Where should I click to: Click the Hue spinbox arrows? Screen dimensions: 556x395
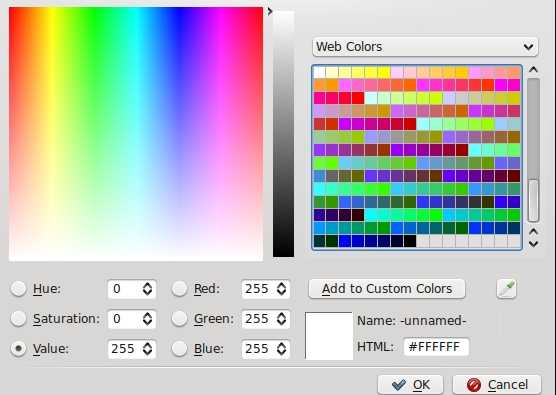click(x=148, y=289)
